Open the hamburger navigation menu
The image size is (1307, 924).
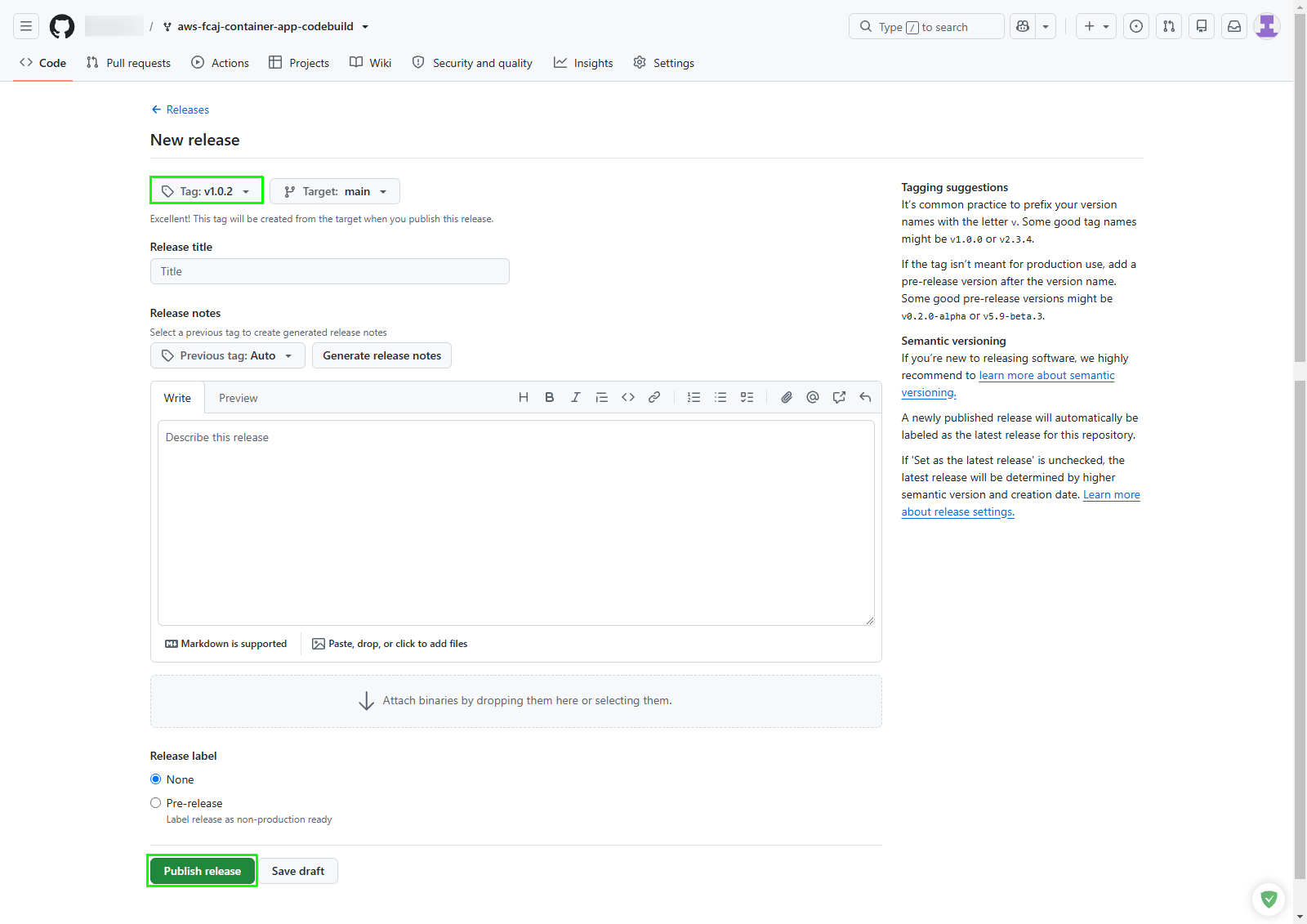pos(26,26)
